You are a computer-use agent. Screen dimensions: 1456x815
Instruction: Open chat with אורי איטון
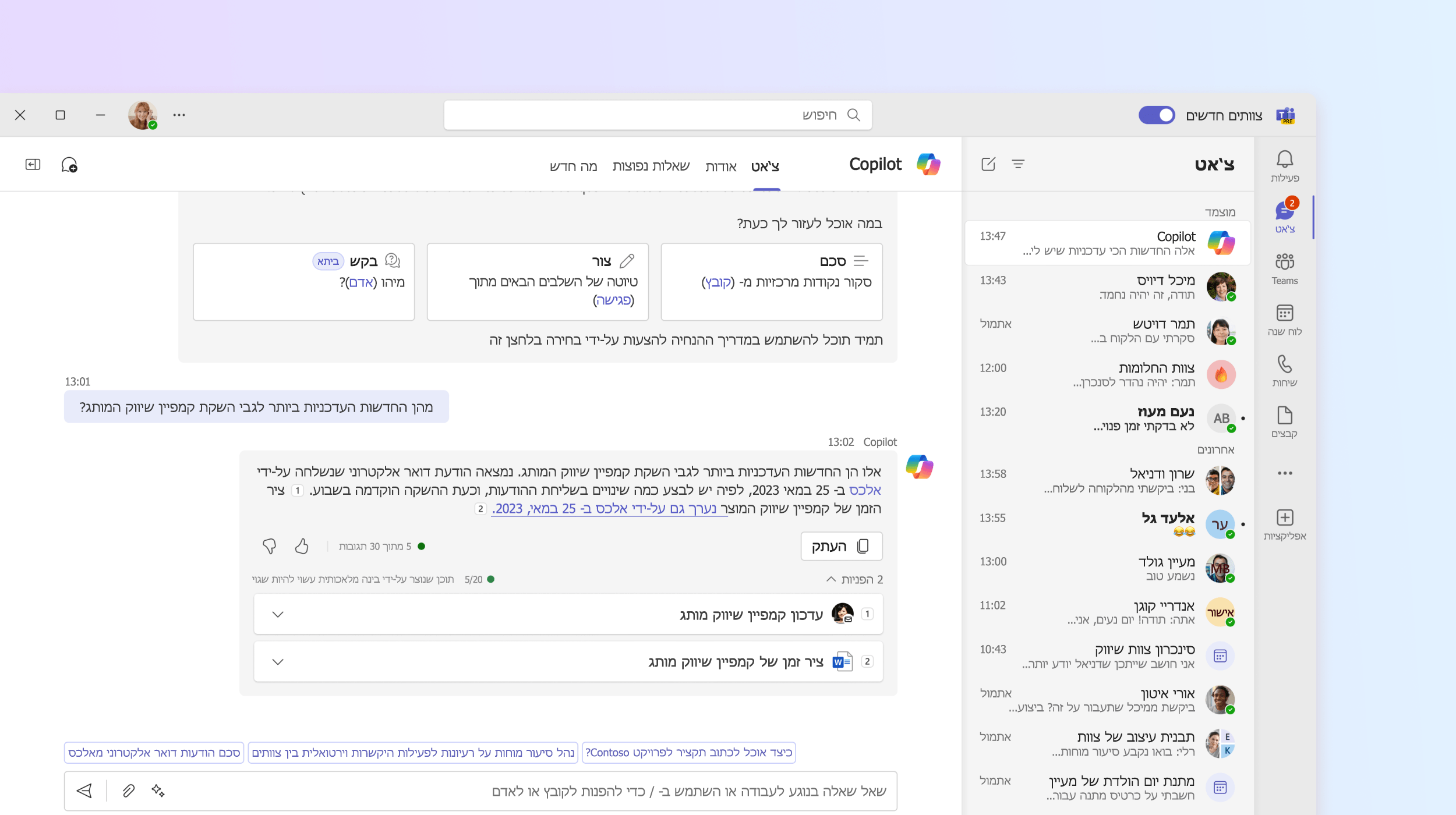1107,700
